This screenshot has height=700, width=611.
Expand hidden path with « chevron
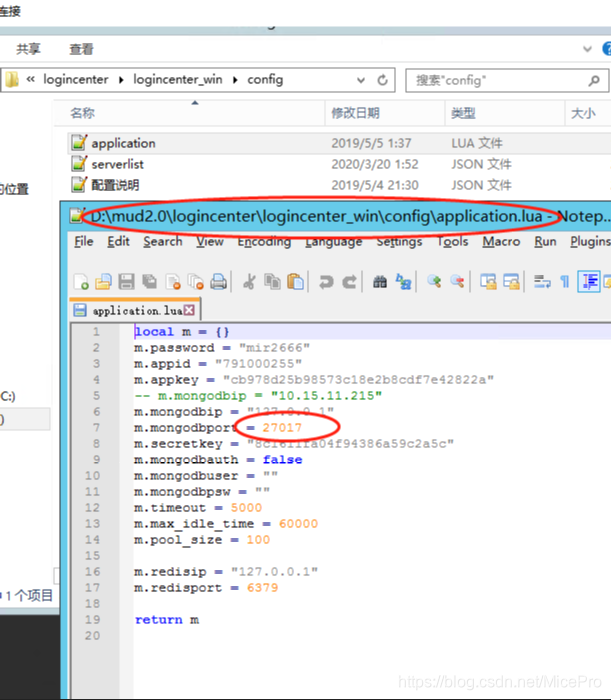coord(30,79)
